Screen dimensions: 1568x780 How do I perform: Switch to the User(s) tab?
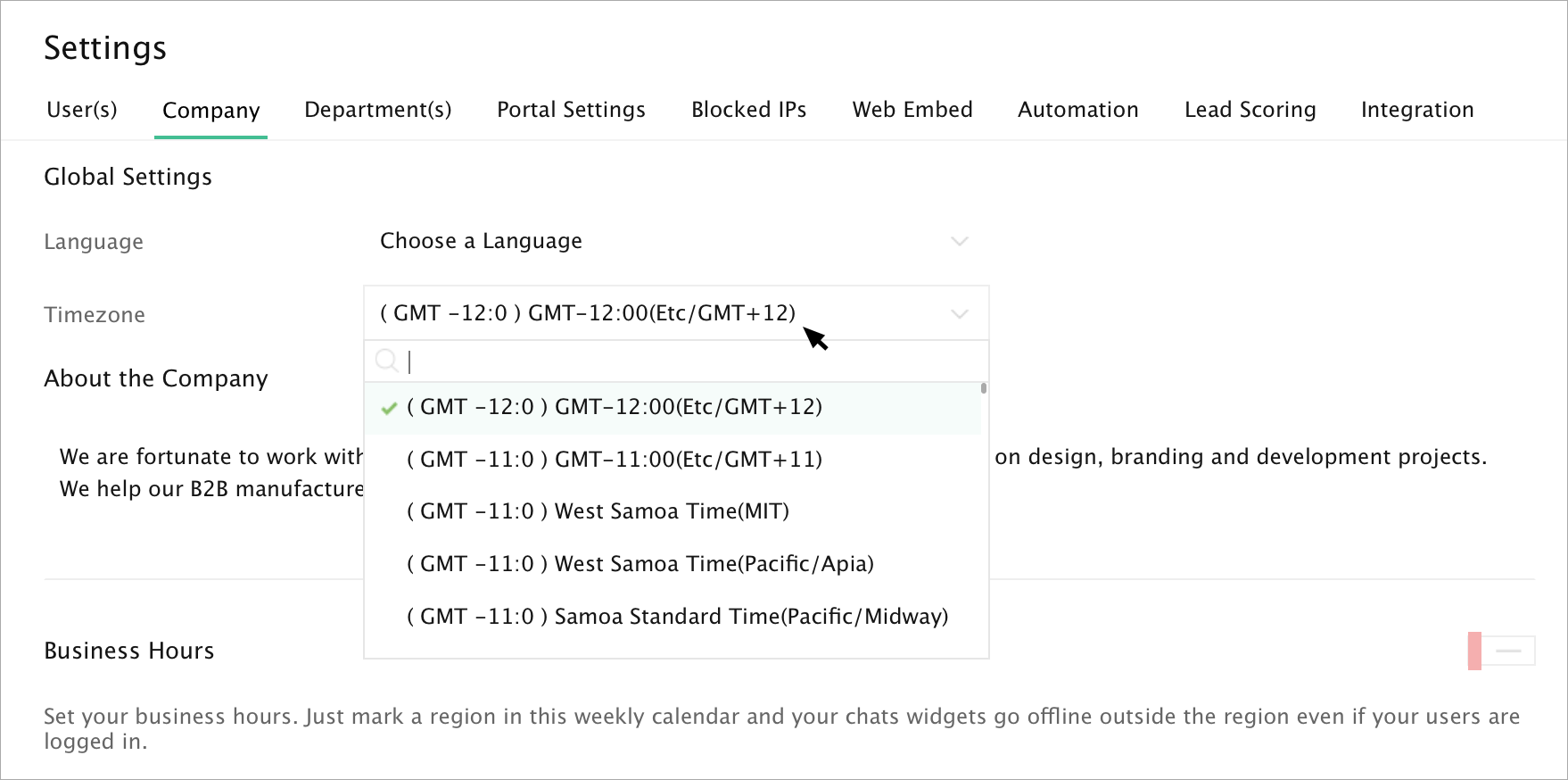coord(82,110)
